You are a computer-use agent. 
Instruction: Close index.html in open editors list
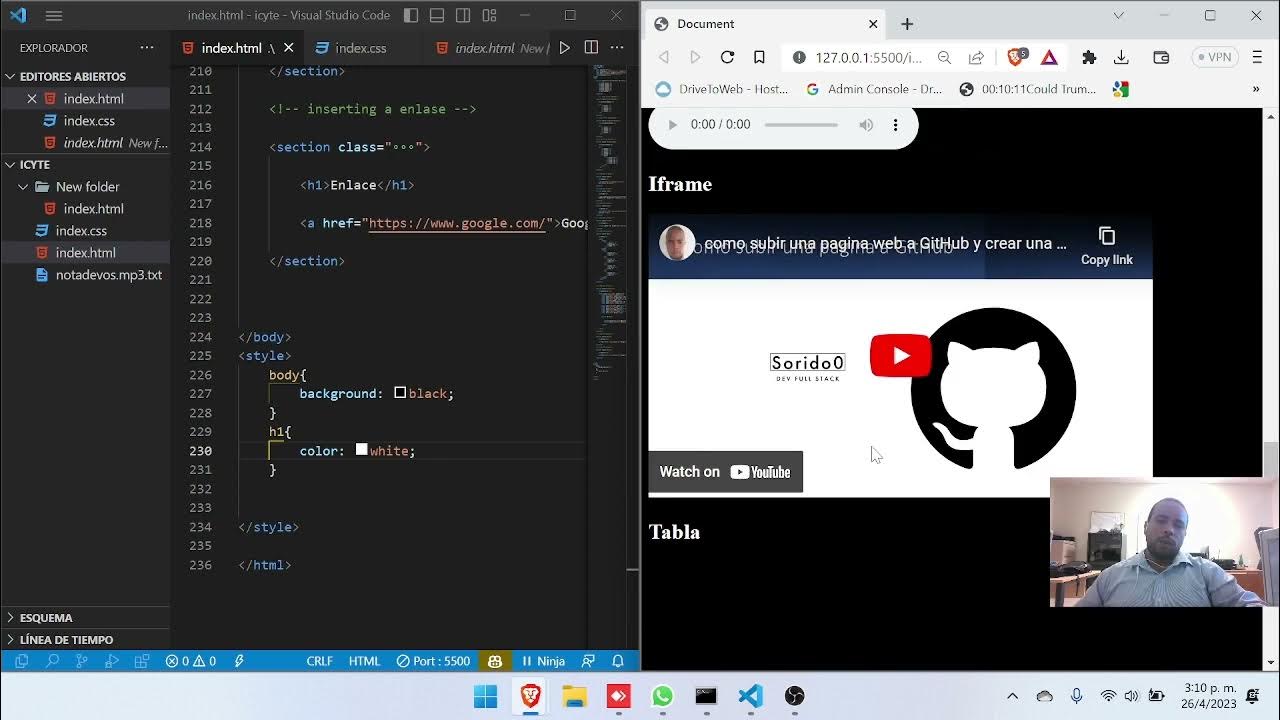32,99
